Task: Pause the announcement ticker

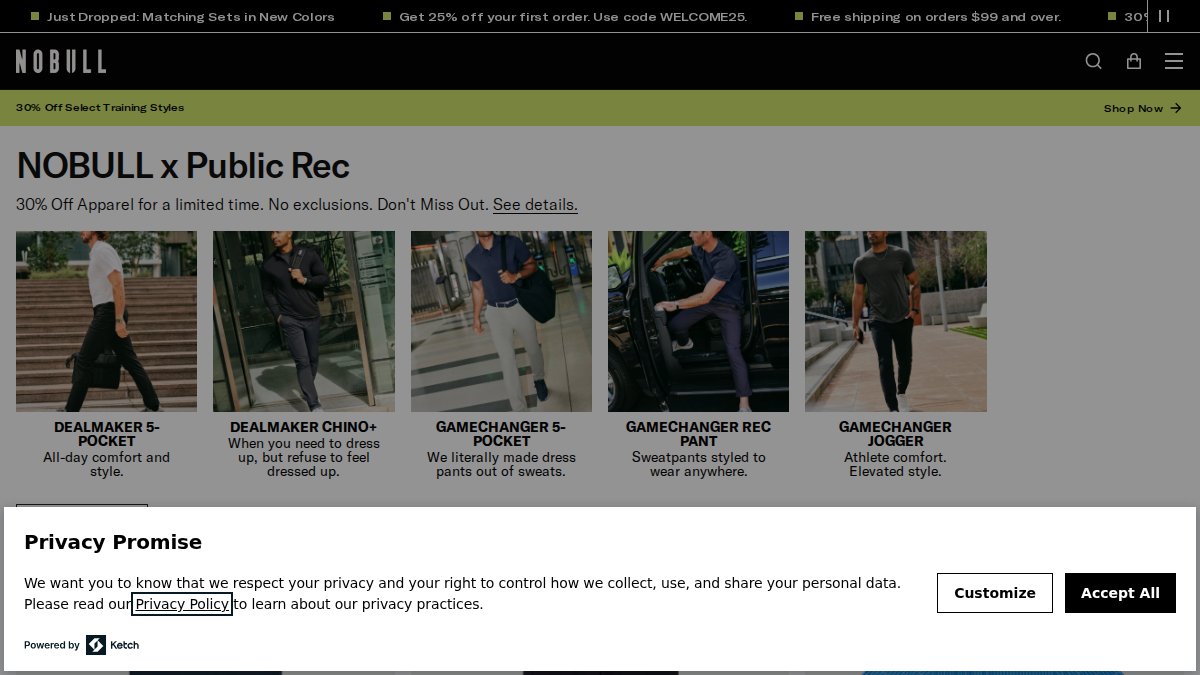Action: [x=1164, y=16]
